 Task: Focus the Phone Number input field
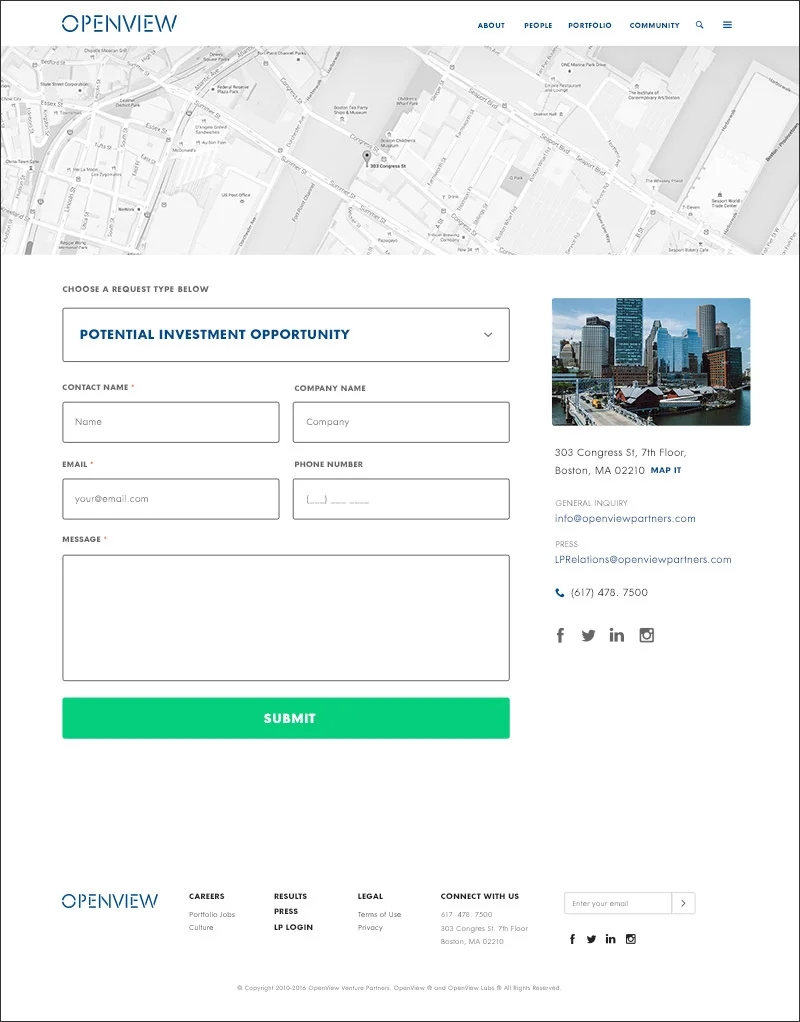pyautogui.click(x=401, y=499)
